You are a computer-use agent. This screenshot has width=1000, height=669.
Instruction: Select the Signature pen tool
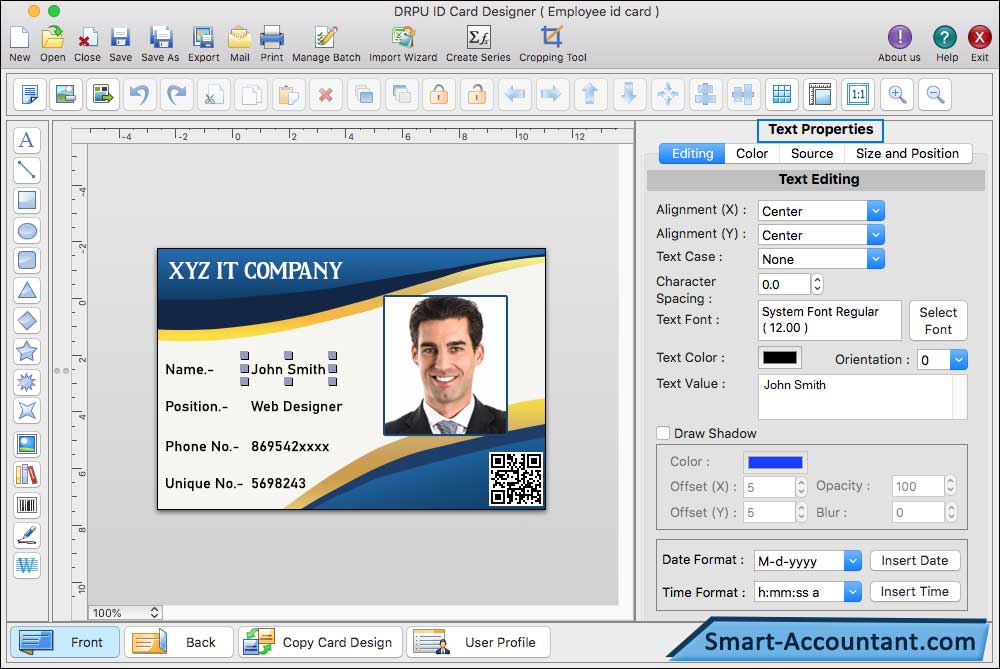[x=27, y=535]
